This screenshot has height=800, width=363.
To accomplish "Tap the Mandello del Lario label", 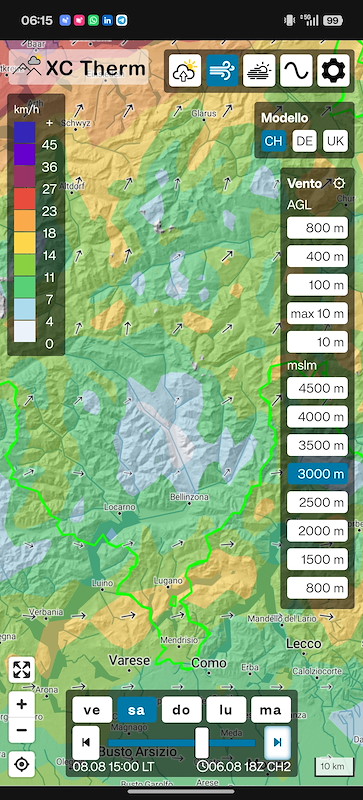I will 282,618.
